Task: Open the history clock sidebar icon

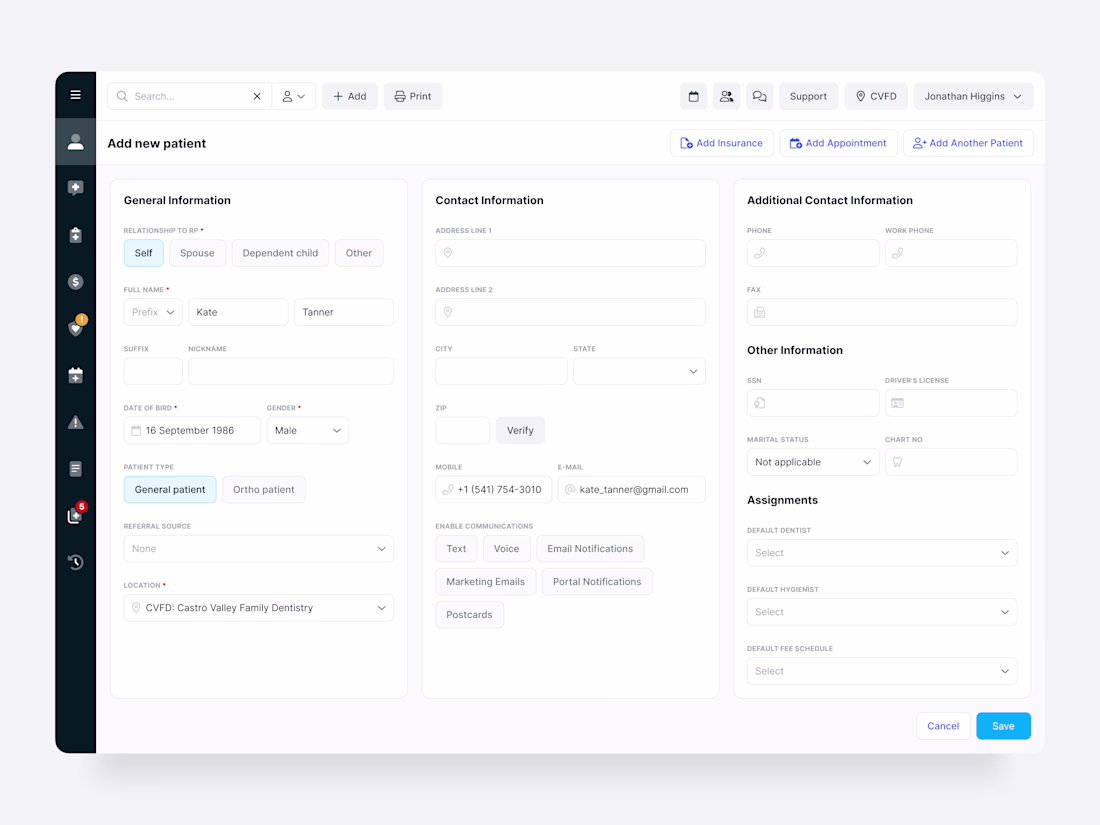Action: coord(75,562)
